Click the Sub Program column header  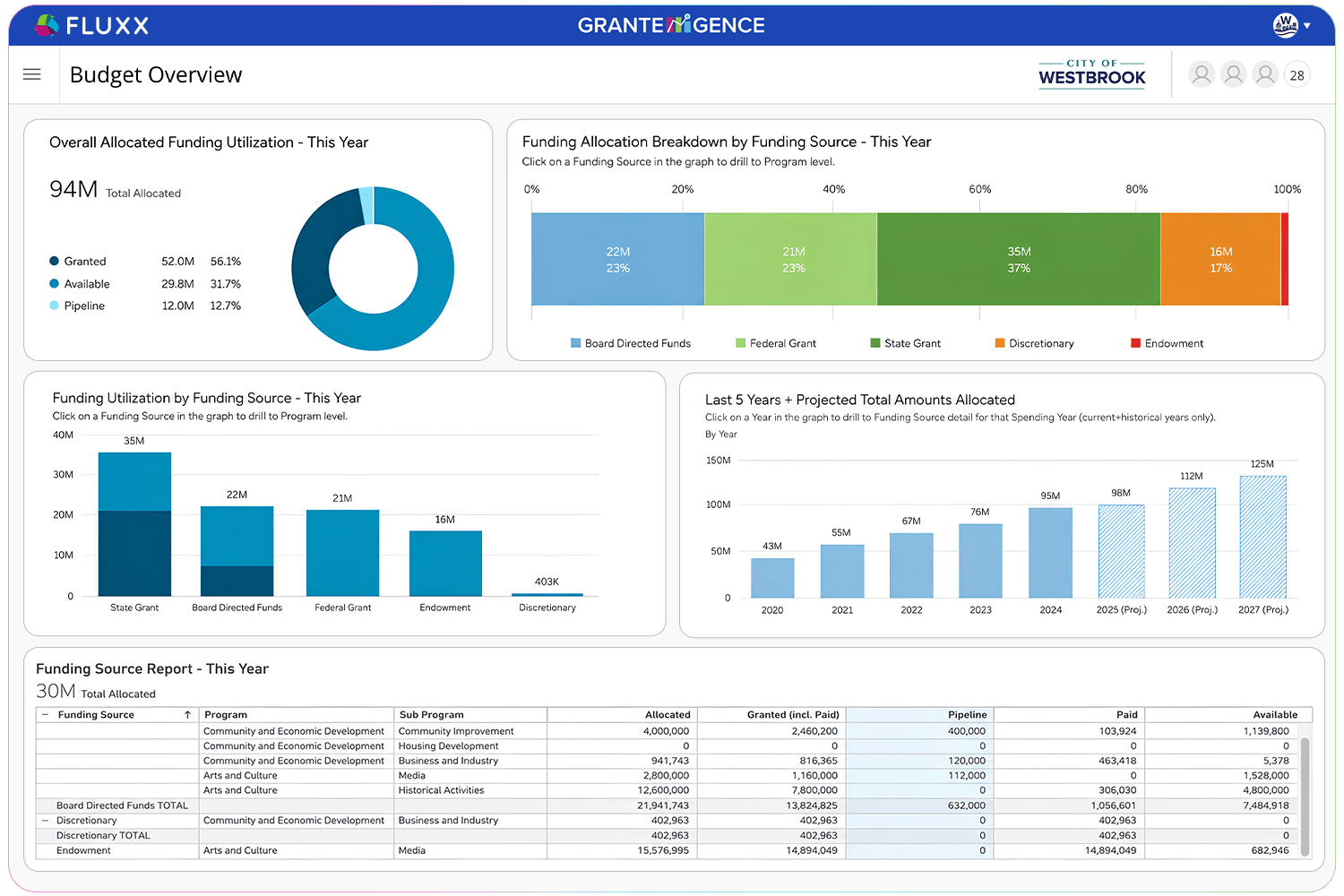(x=470, y=714)
